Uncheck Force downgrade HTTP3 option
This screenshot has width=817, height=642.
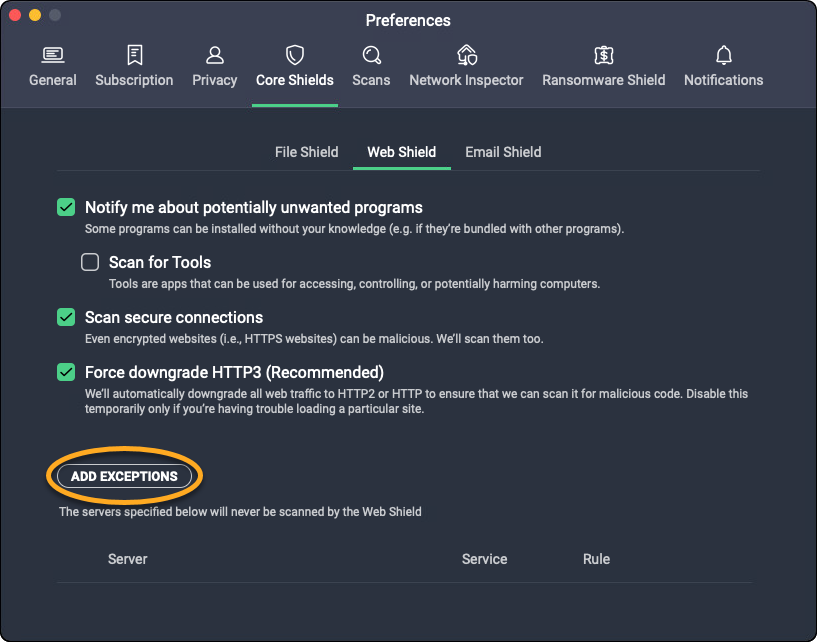pyautogui.click(x=66, y=372)
